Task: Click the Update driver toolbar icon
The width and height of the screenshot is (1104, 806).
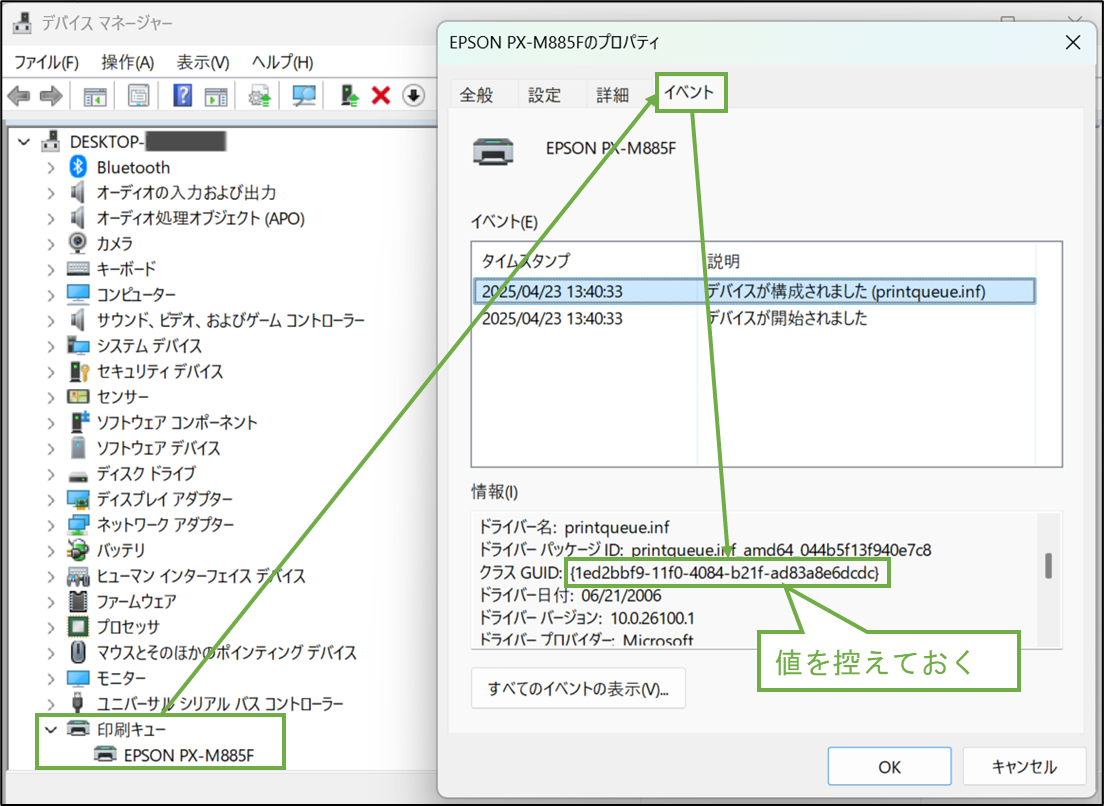Action: coord(260,96)
